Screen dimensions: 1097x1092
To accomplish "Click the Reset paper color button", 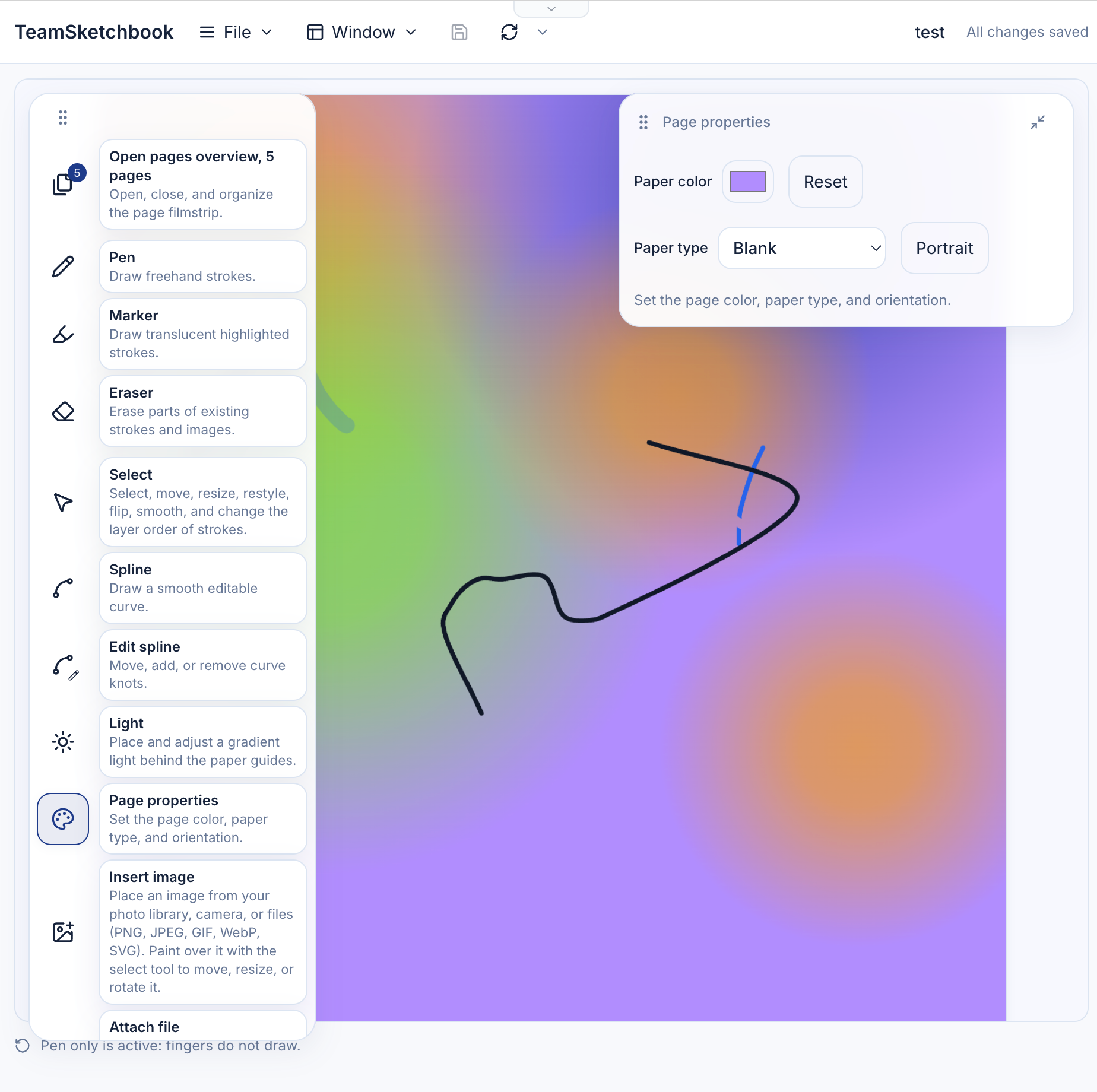I will [826, 182].
